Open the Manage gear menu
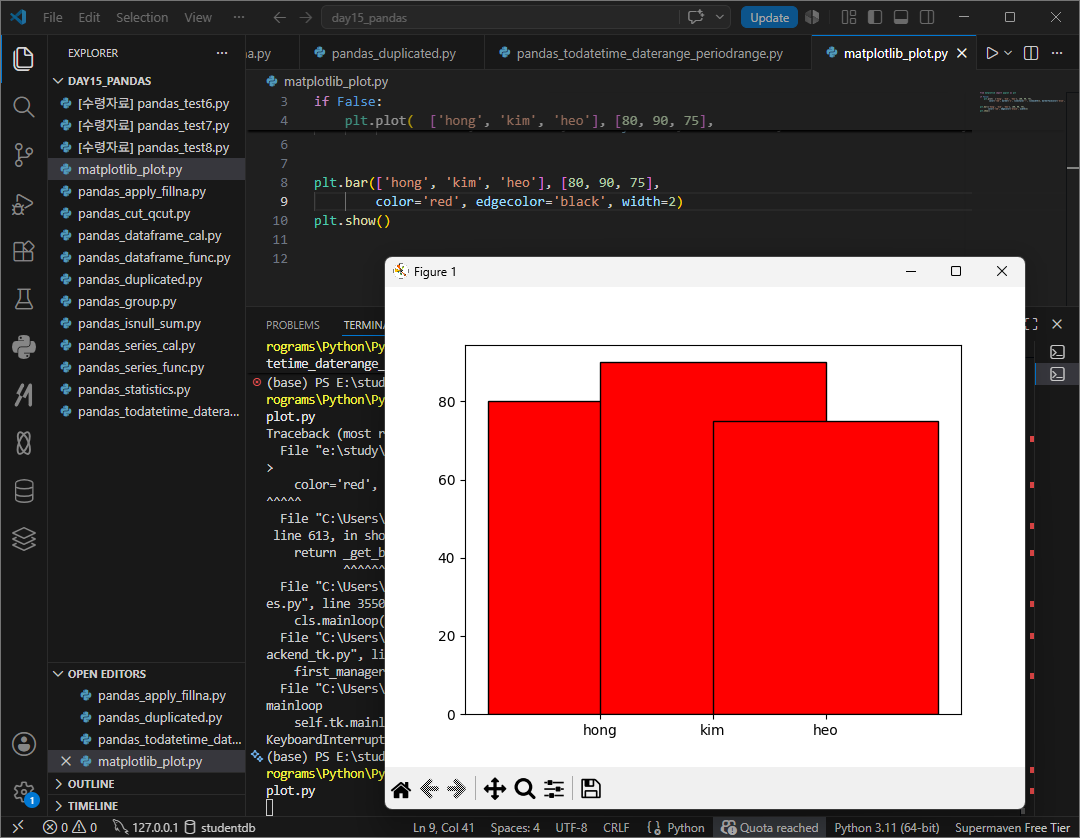 click(x=23, y=792)
